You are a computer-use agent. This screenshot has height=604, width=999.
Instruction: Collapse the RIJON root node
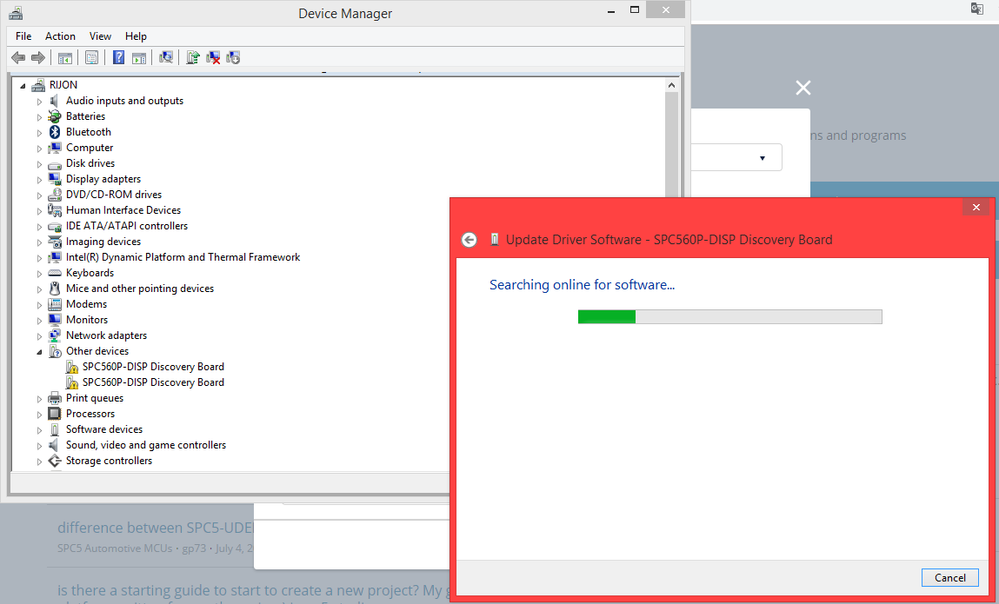click(x=23, y=85)
